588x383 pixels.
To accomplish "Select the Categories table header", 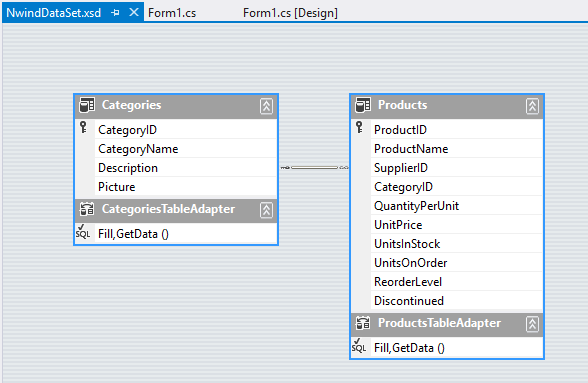I will [176, 106].
